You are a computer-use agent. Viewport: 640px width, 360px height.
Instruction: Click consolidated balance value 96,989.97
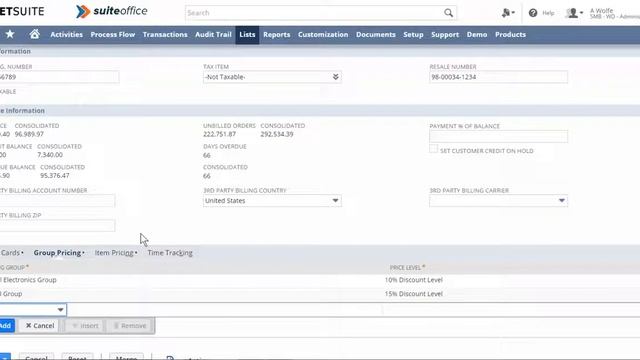(x=29, y=134)
